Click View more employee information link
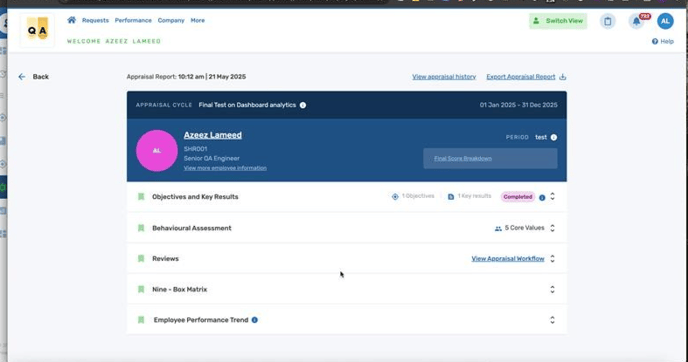 (225, 168)
